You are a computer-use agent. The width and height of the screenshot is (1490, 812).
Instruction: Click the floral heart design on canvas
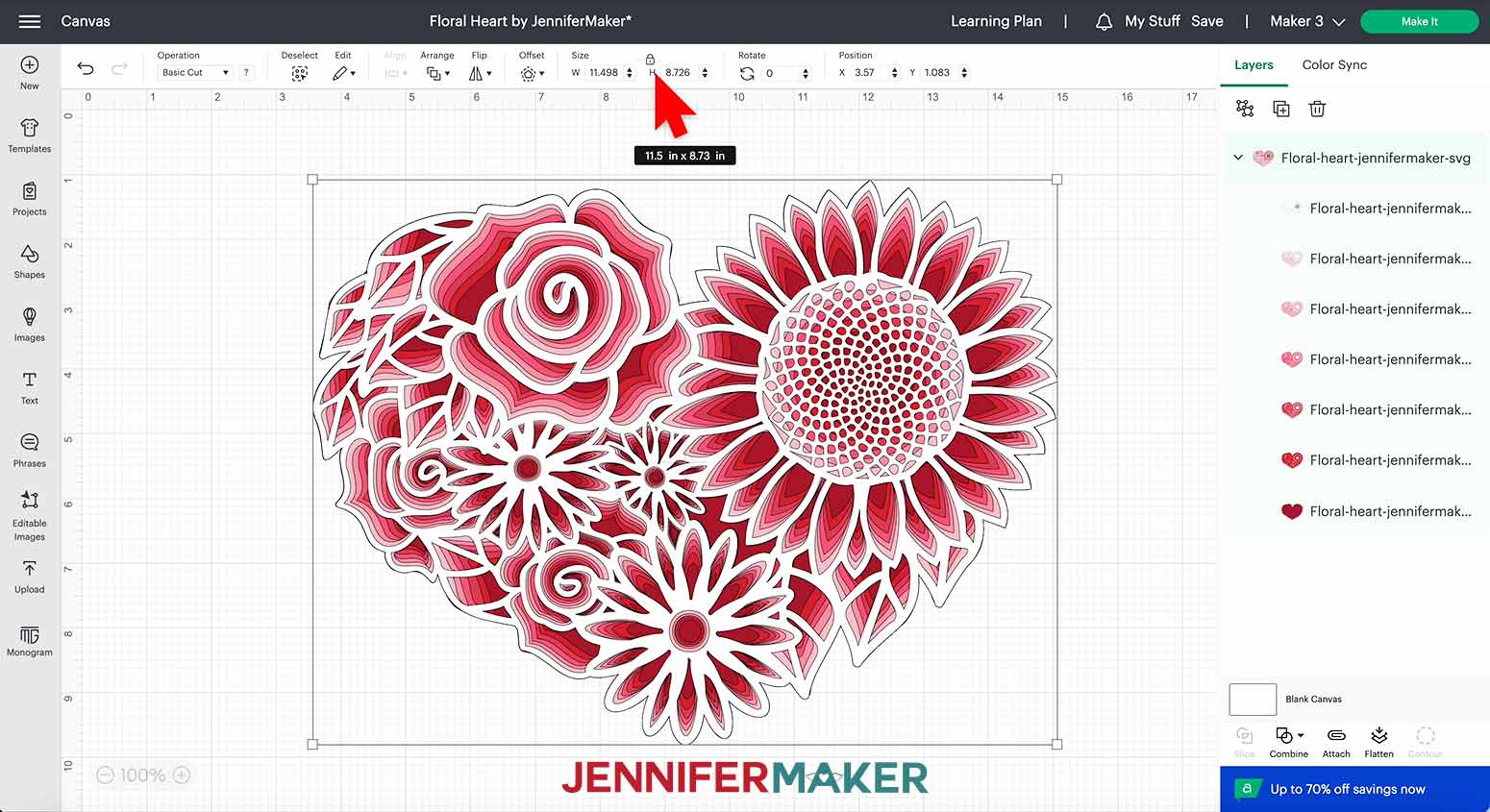pos(684,461)
